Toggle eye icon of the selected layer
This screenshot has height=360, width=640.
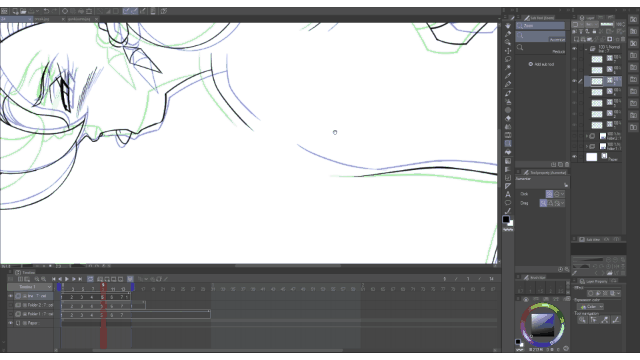point(574,81)
